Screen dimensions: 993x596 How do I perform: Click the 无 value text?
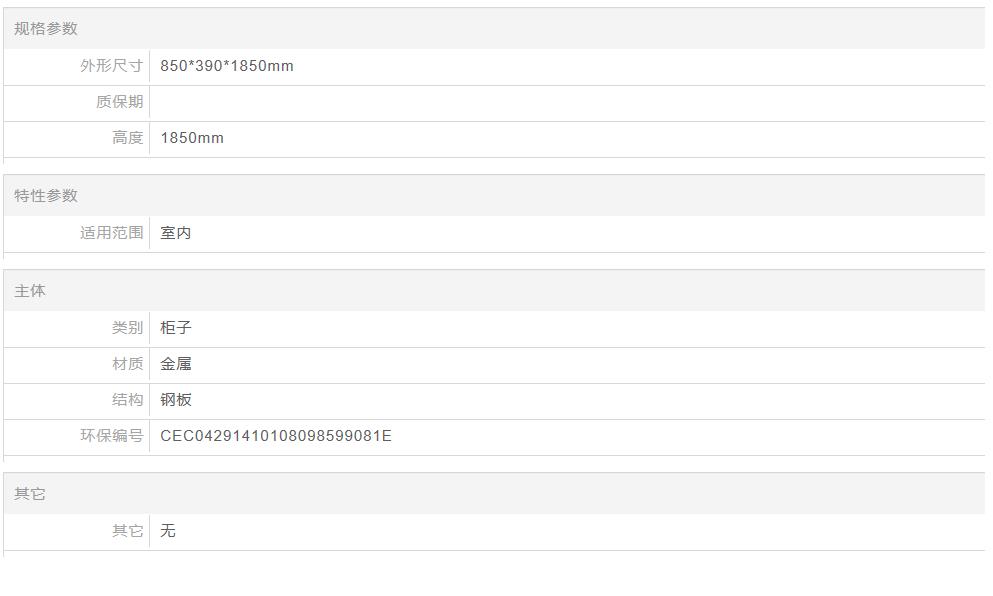tap(168, 531)
